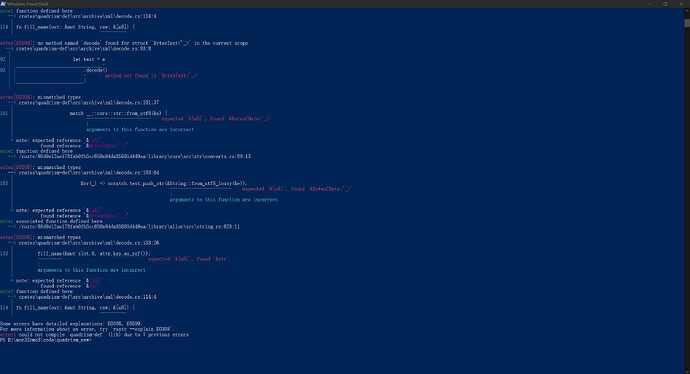The height and width of the screenshot is (374, 690).
Task: Click the "fill_name(&mut slot.0, attr.key.as_ref());" line
Action: coord(94,253)
